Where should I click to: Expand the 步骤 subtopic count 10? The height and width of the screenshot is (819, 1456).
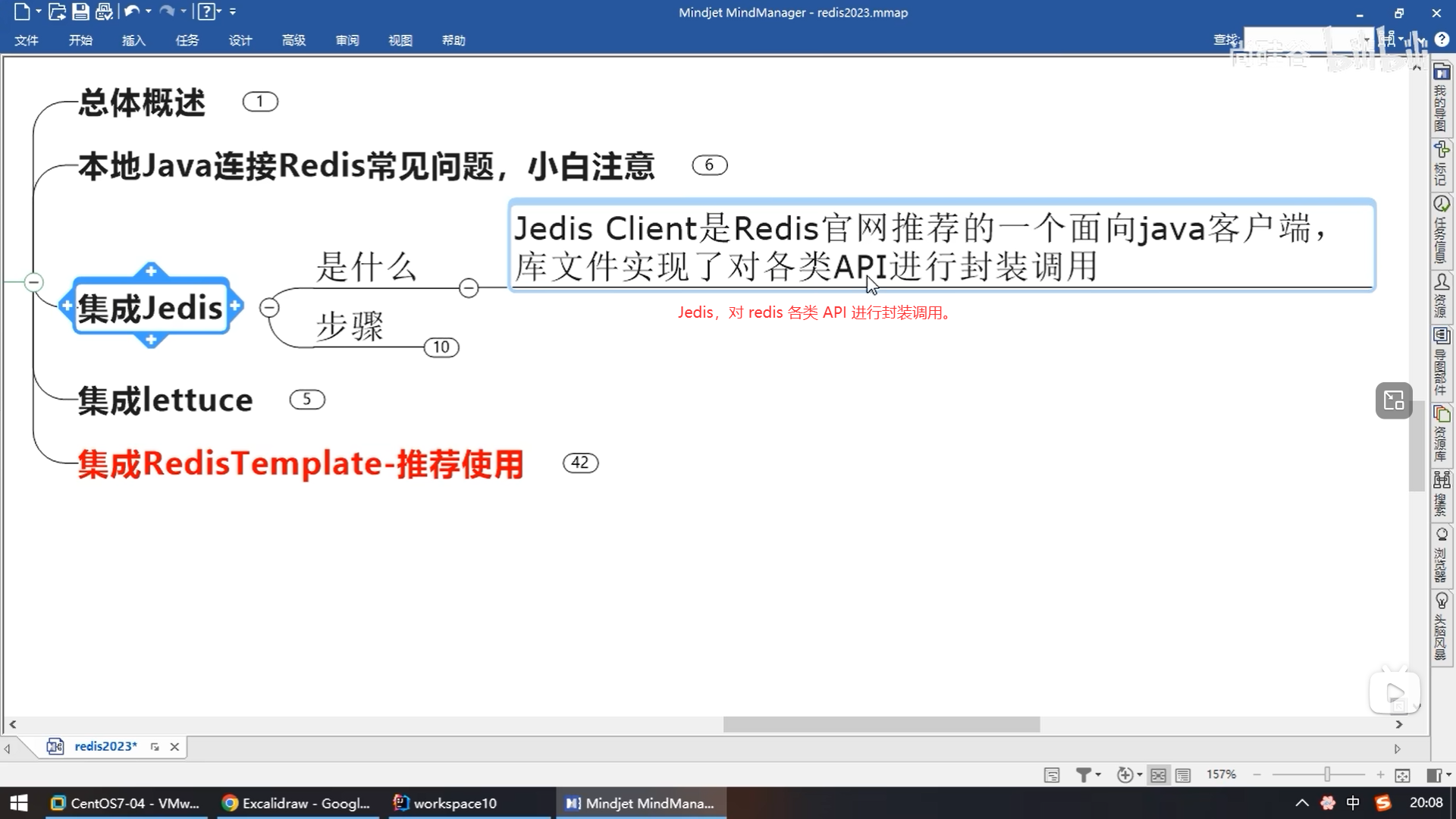[x=441, y=347]
